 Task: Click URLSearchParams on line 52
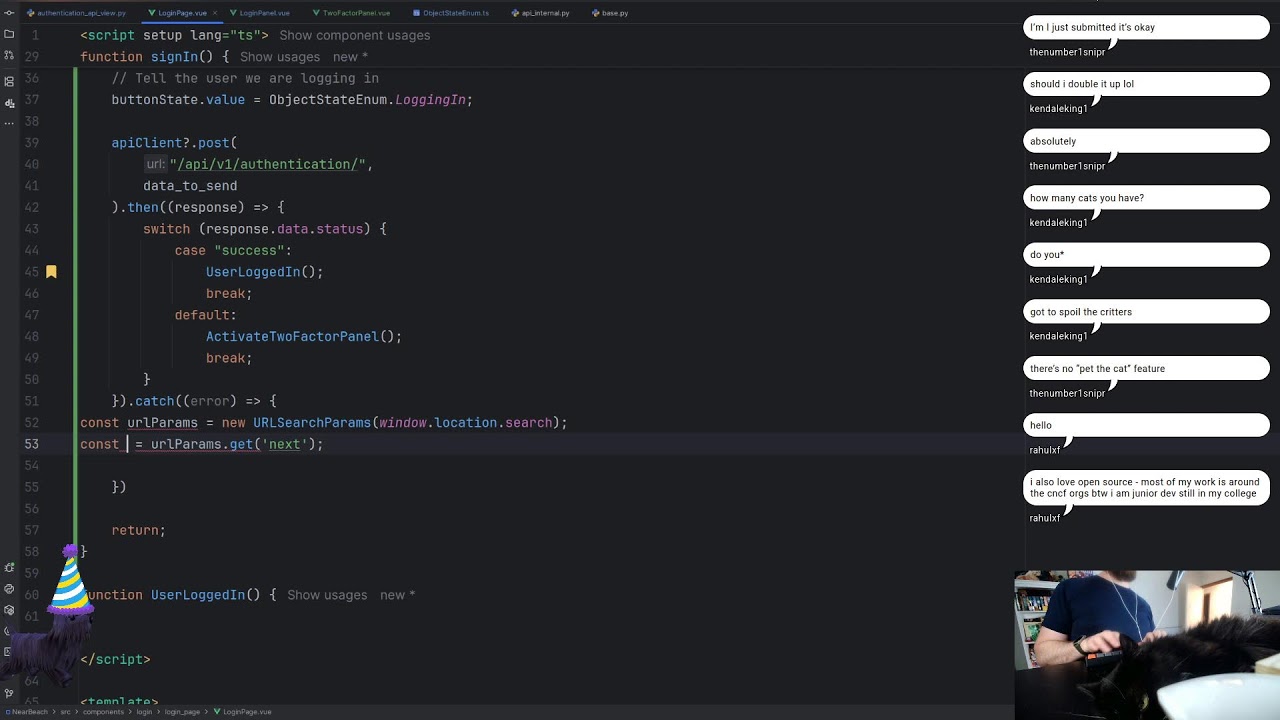(x=312, y=423)
